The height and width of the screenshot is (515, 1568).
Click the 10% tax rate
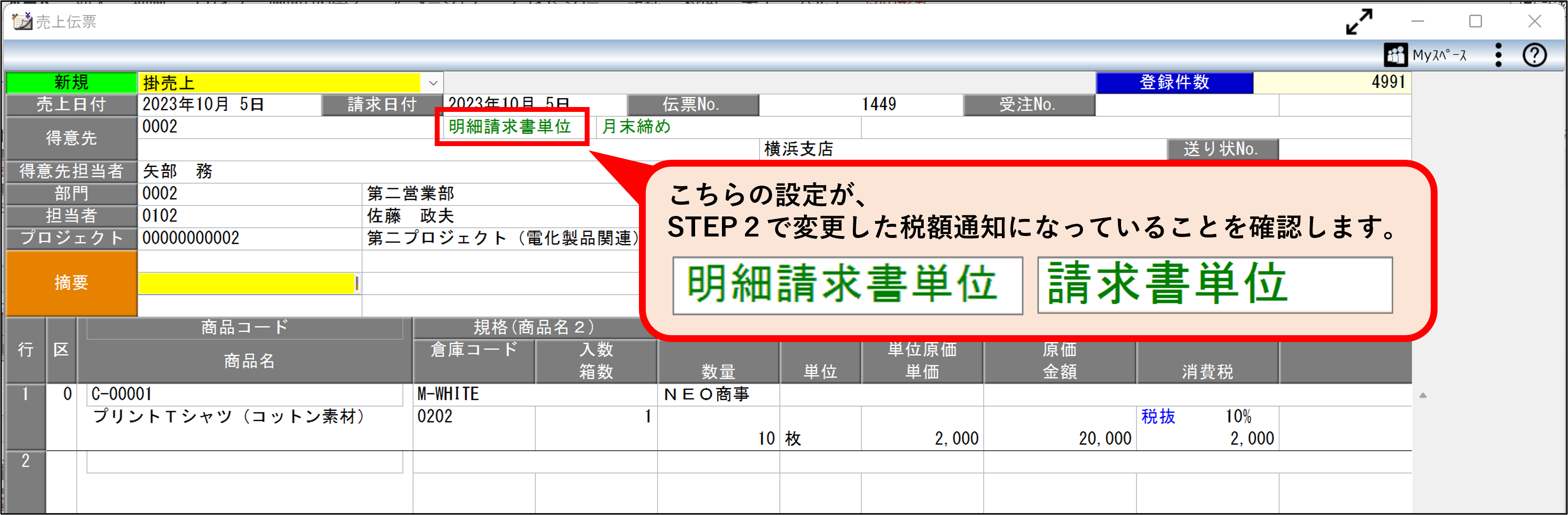(1238, 417)
